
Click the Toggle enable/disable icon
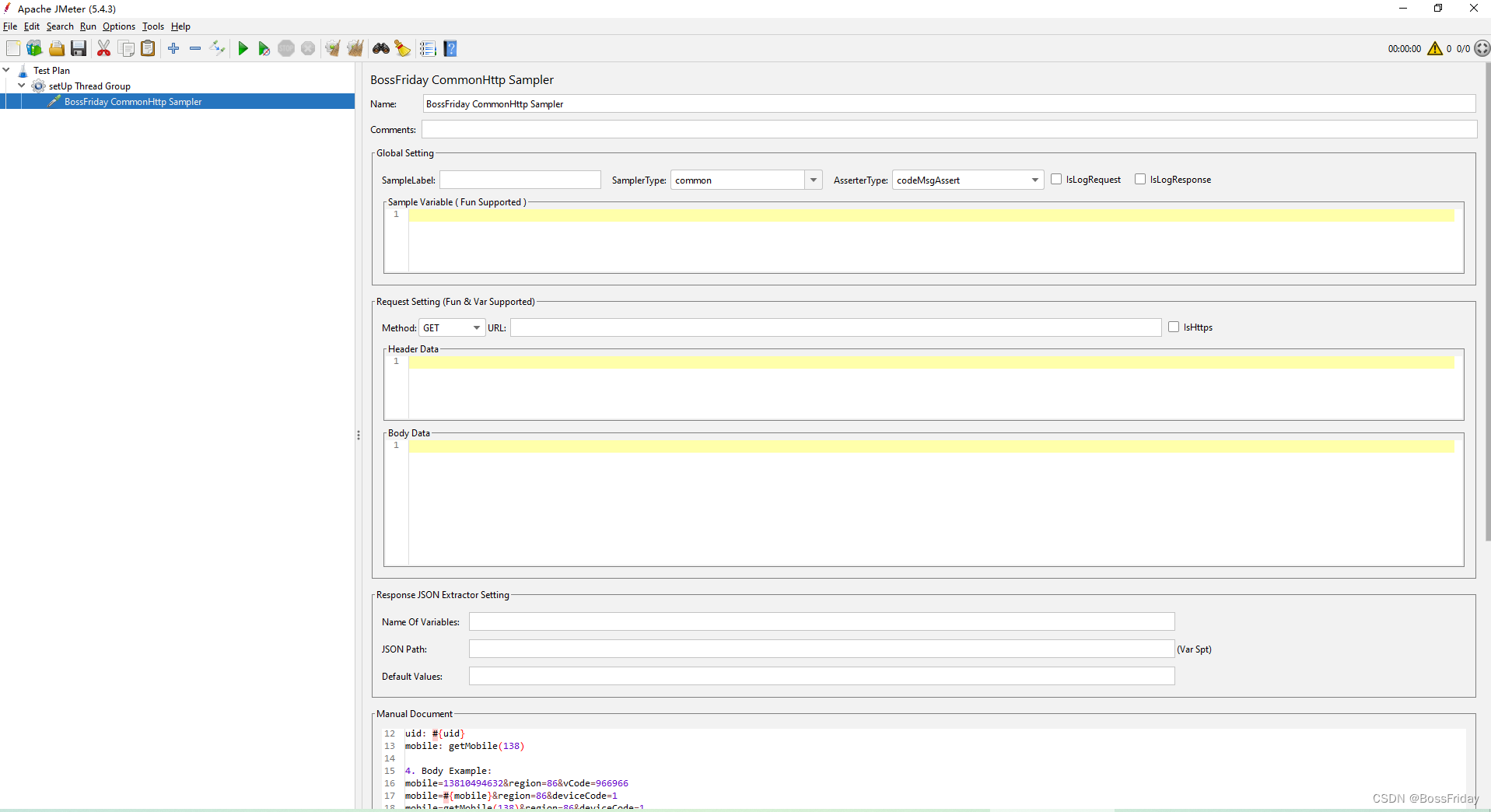point(218,48)
